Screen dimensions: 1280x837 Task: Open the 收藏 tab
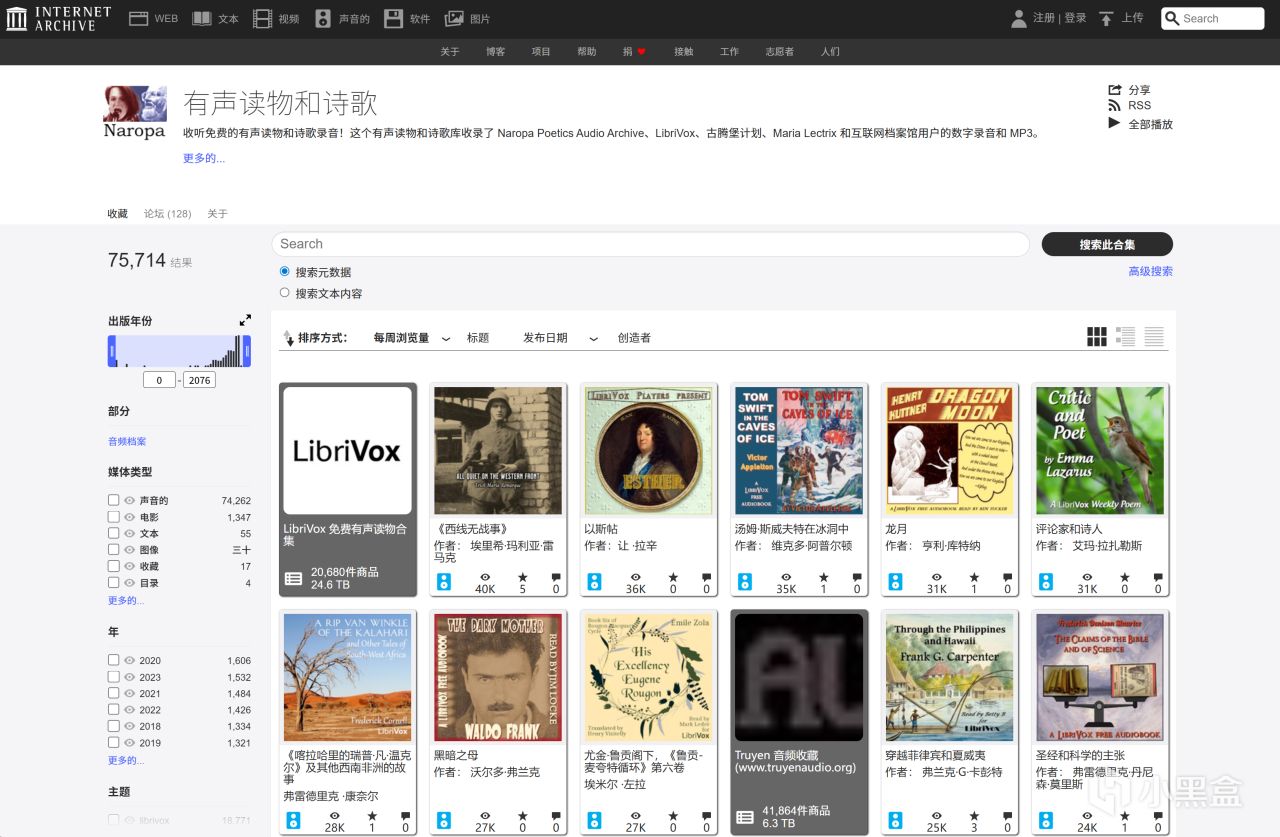pos(118,213)
